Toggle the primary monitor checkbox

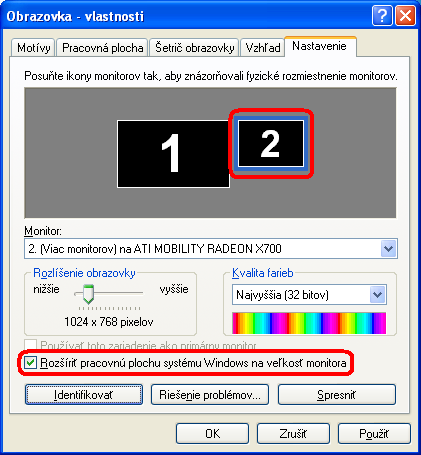(31, 345)
